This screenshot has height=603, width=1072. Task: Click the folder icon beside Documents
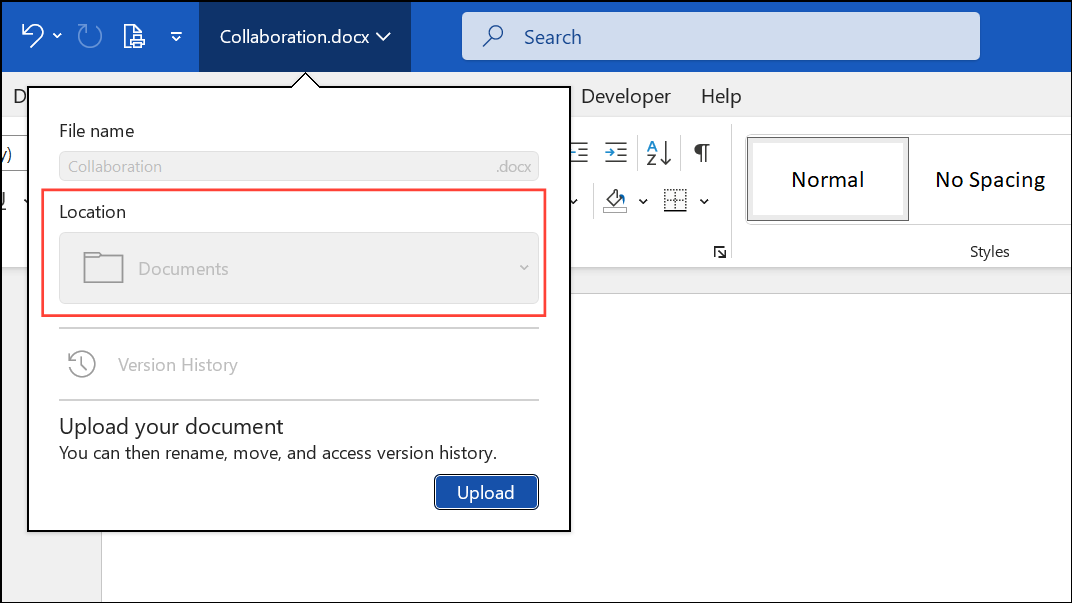pyautogui.click(x=103, y=267)
